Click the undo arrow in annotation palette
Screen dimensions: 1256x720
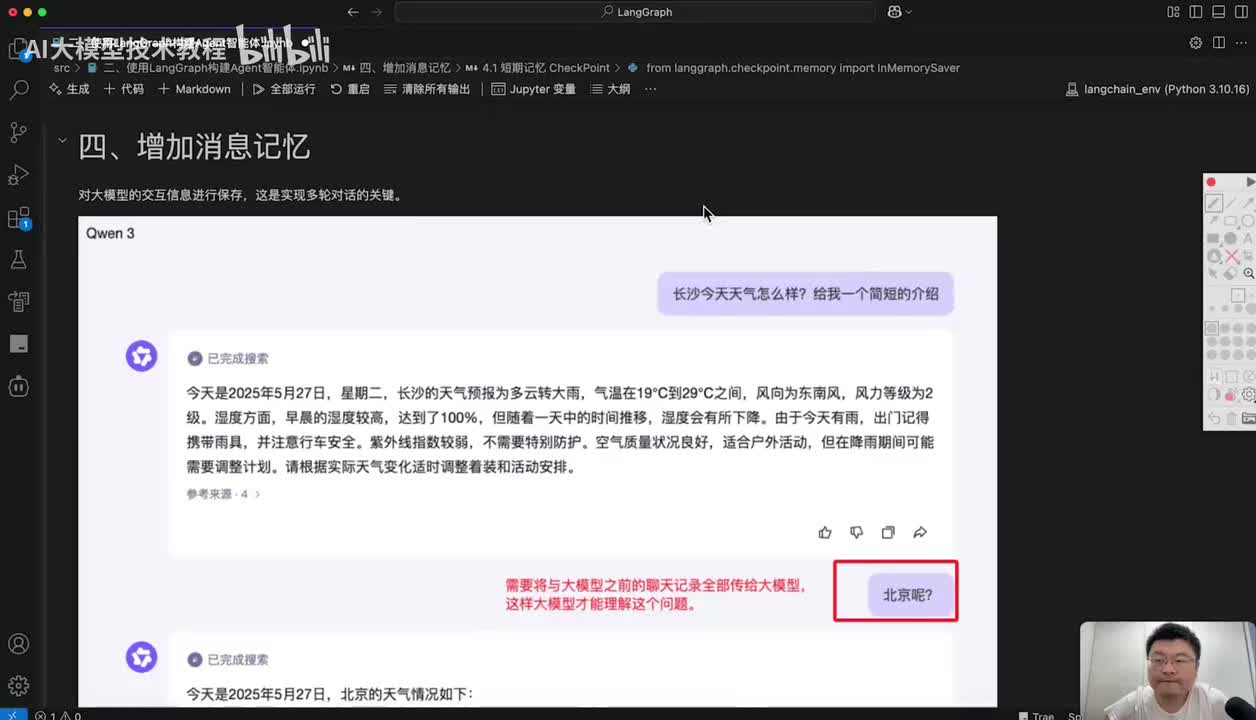(x=1212, y=419)
